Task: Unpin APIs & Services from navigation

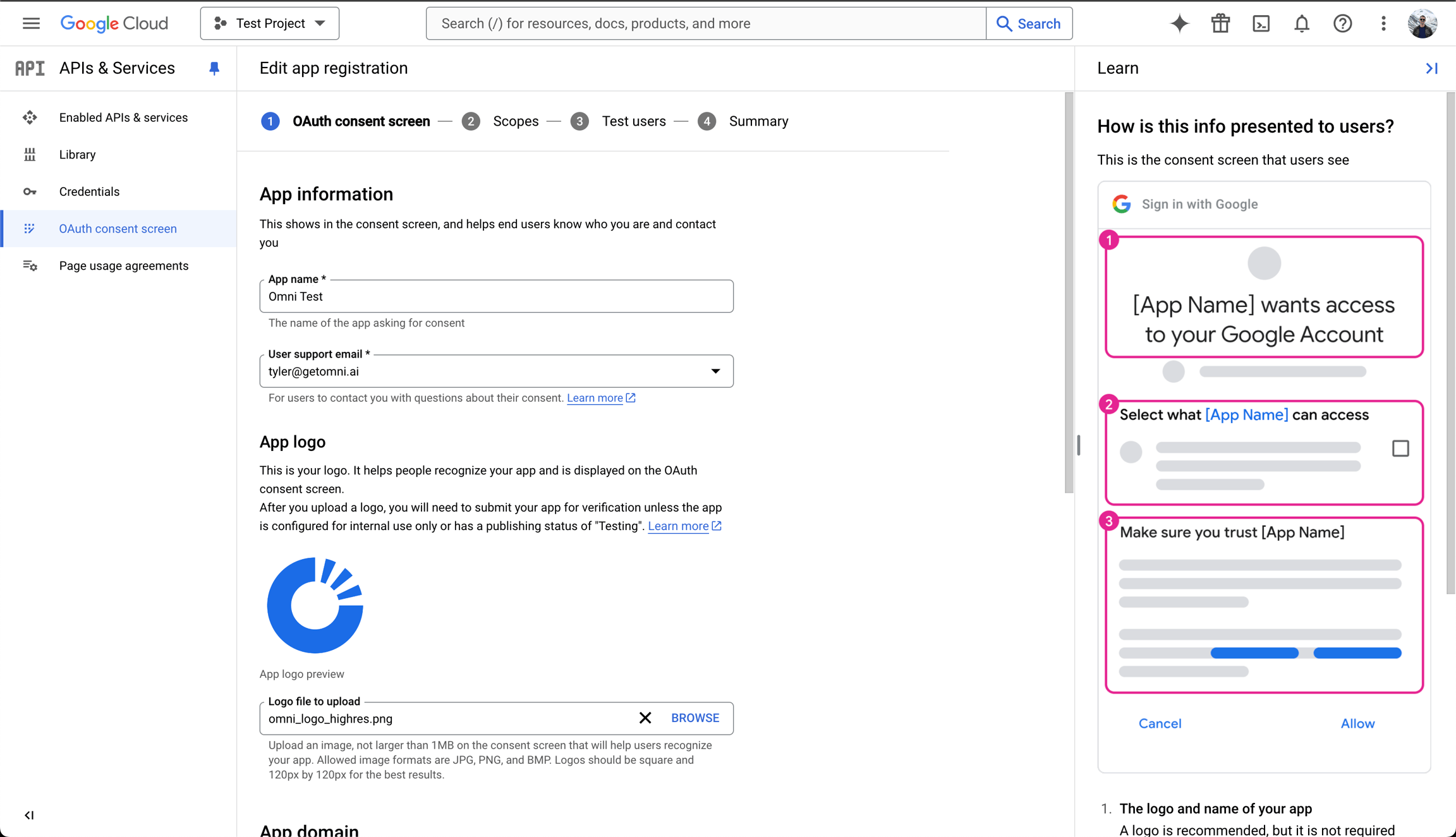Action: point(214,68)
